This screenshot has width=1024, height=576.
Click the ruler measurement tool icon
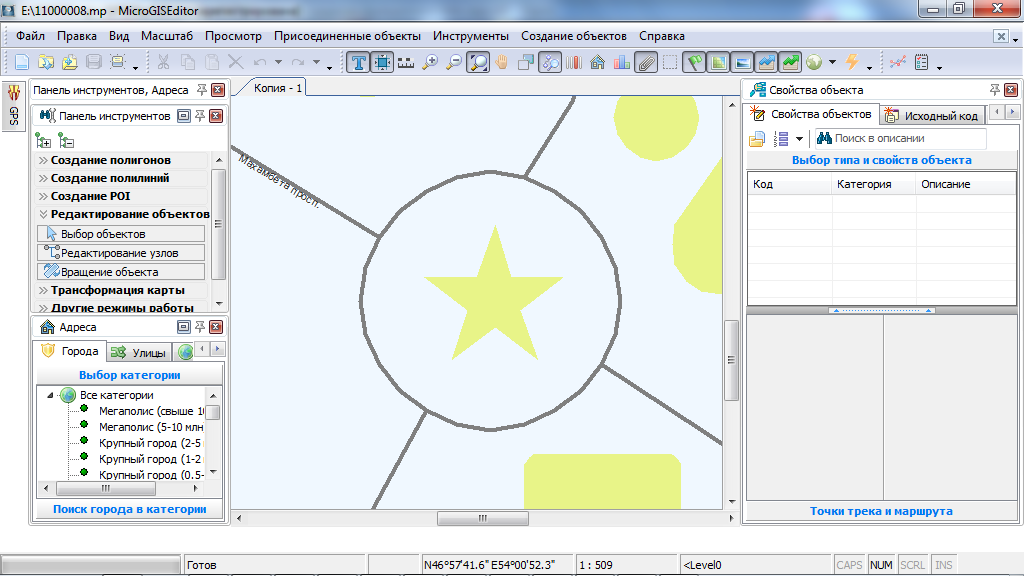pyautogui.click(x=406, y=62)
